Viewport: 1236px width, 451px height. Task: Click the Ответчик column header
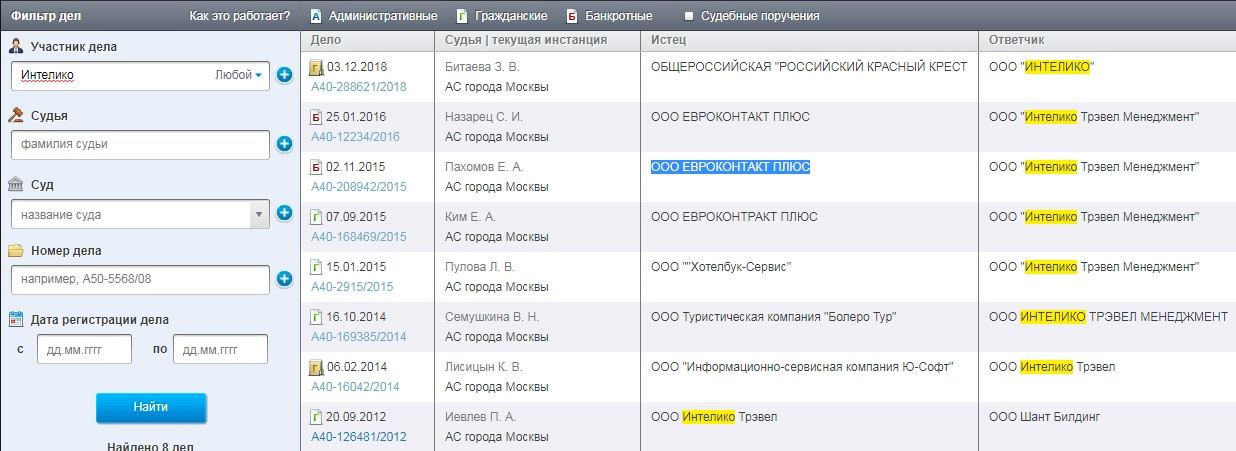[x=1016, y=40]
